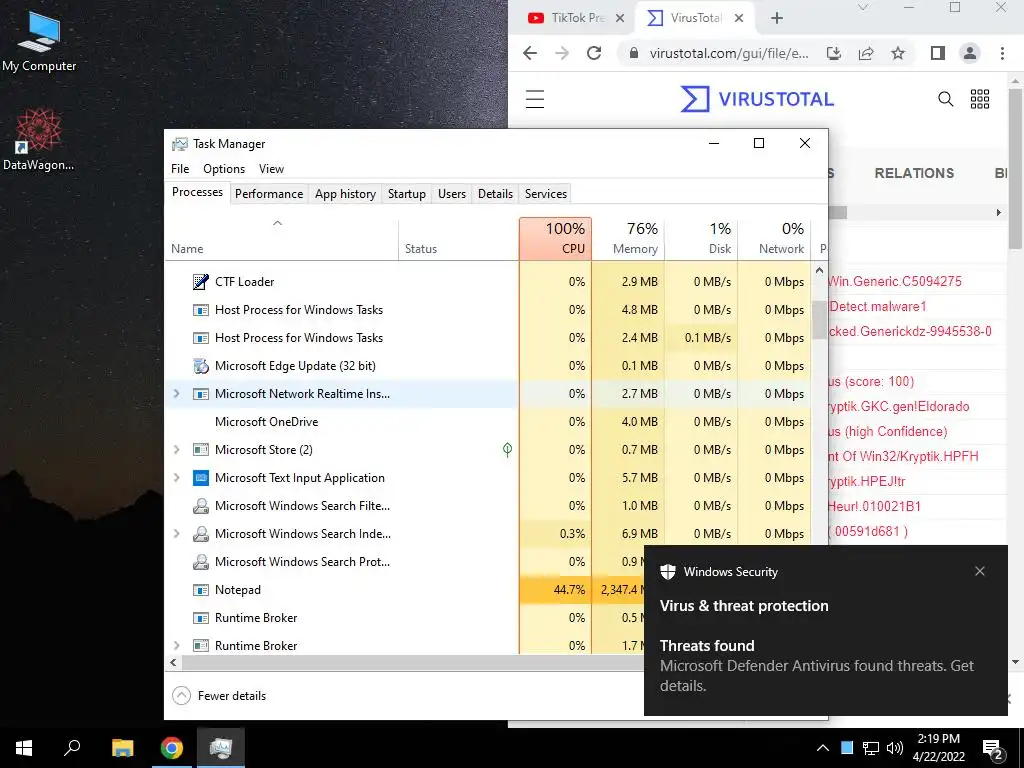
Task: Open the DataWagon desktop shortcut
Action: pos(39,140)
